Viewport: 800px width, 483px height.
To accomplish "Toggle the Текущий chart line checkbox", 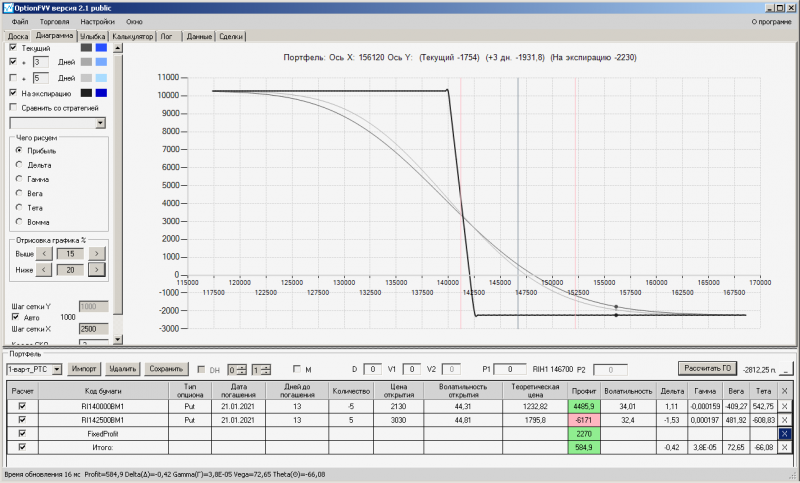I will [x=13, y=47].
